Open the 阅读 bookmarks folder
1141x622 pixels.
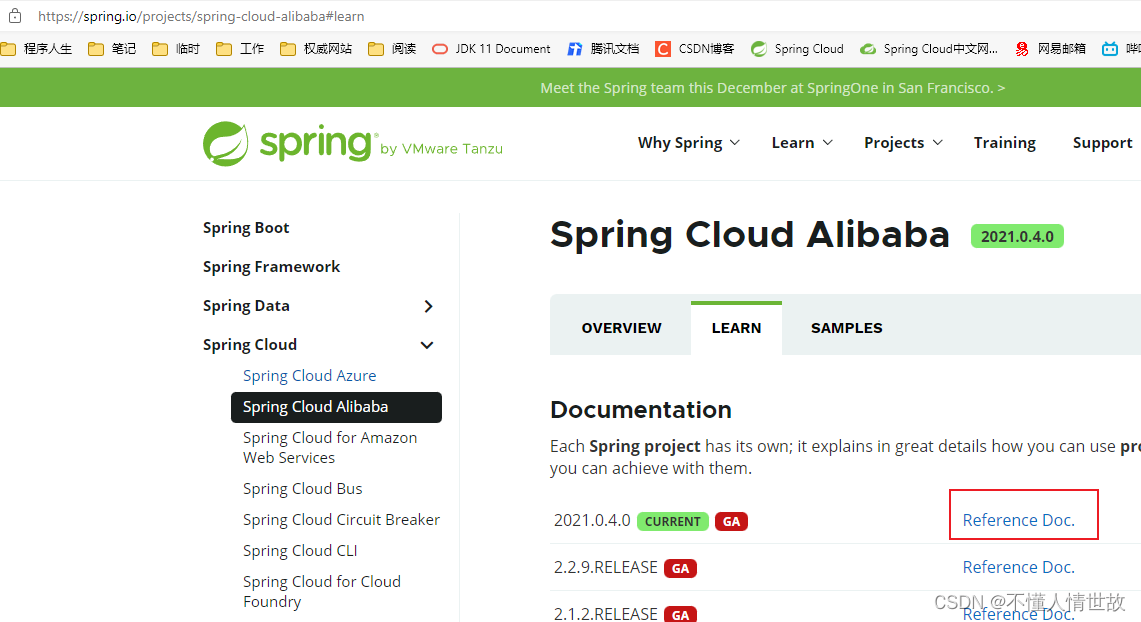(391, 48)
